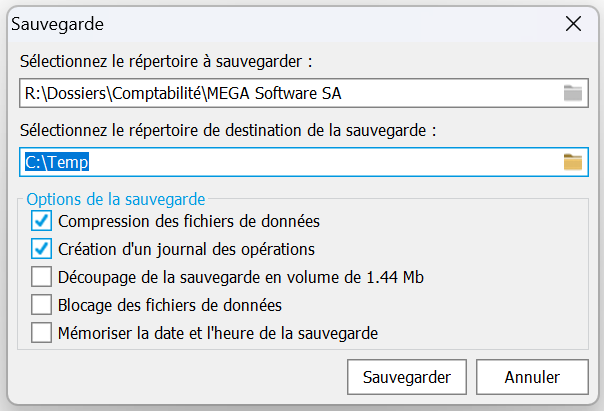Check the remember backup date and time box
The image size is (604, 411).
coord(41,332)
